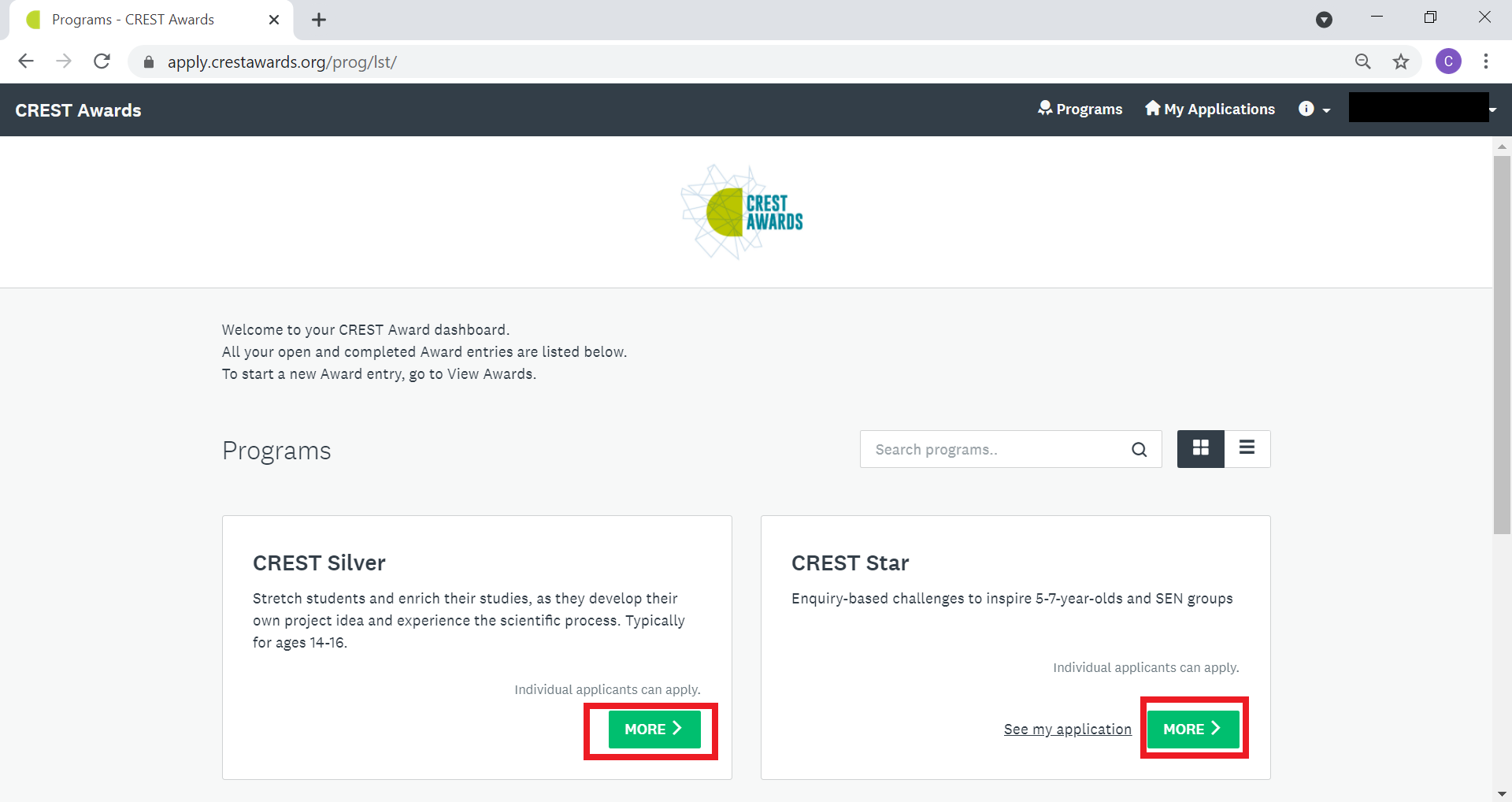
Task: Select the Programs - CREST Awards browser tab
Action: [150, 20]
